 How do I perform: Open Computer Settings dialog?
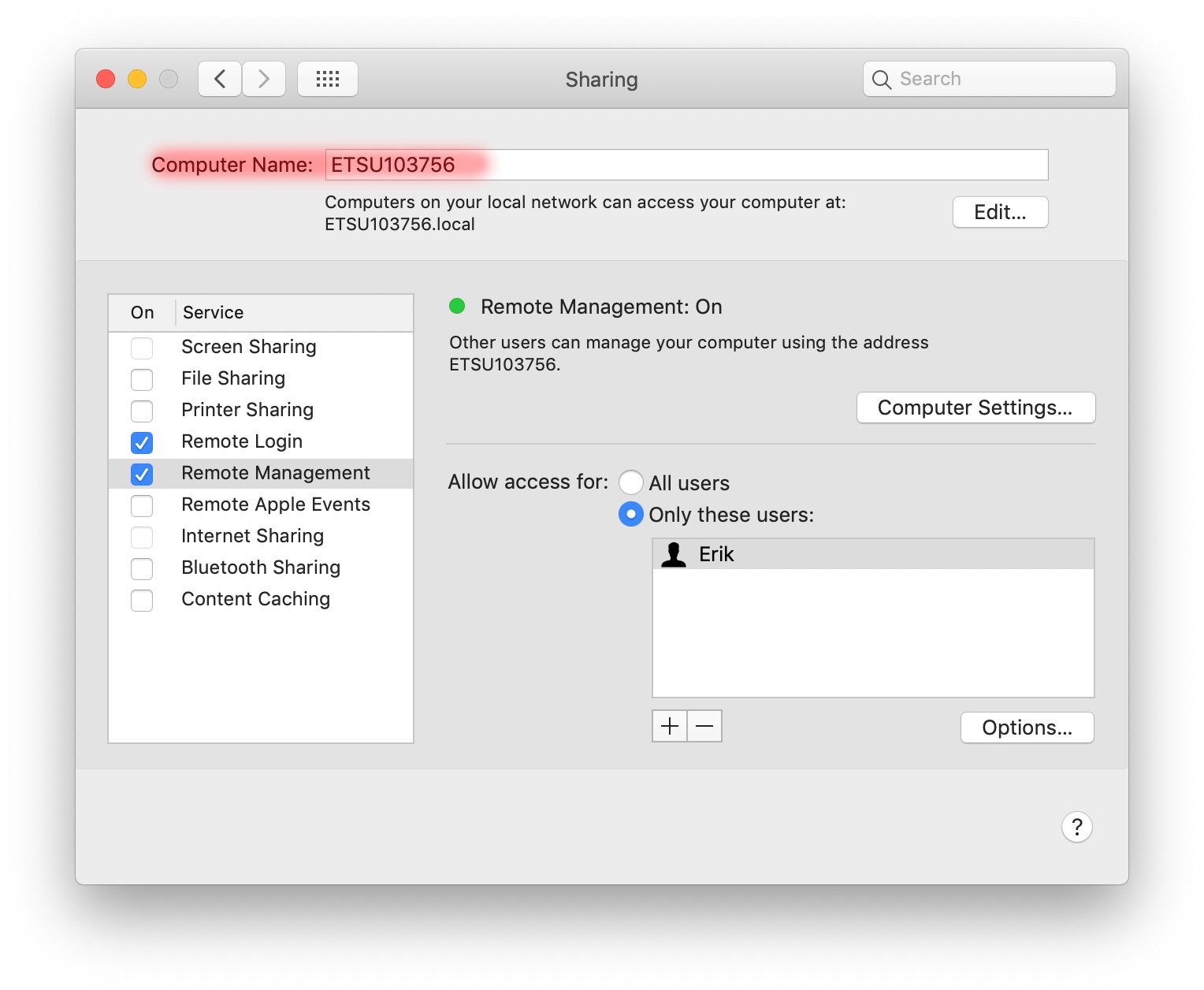point(975,408)
